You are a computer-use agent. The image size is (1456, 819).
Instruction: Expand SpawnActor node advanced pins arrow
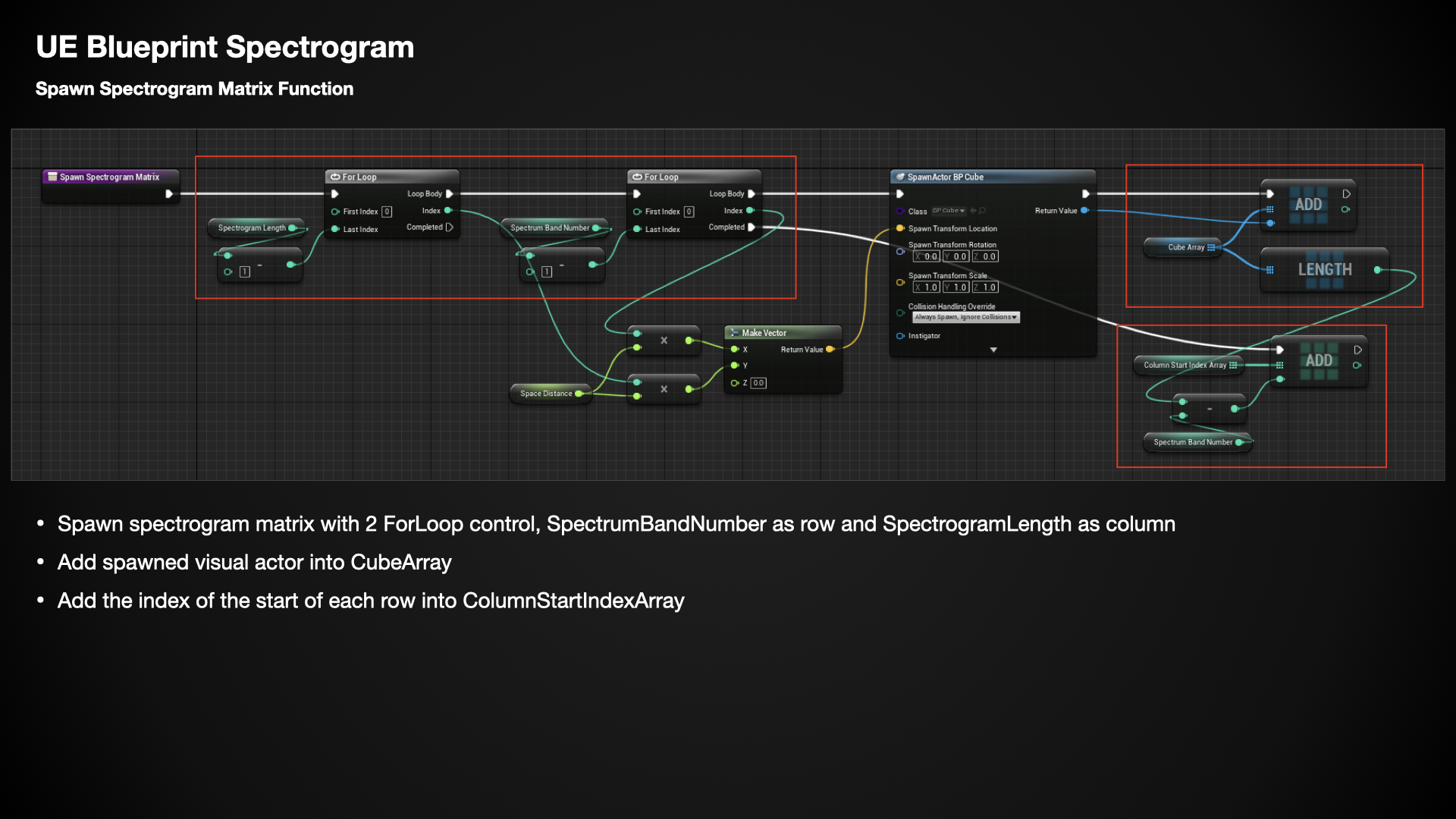tap(993, 350)
